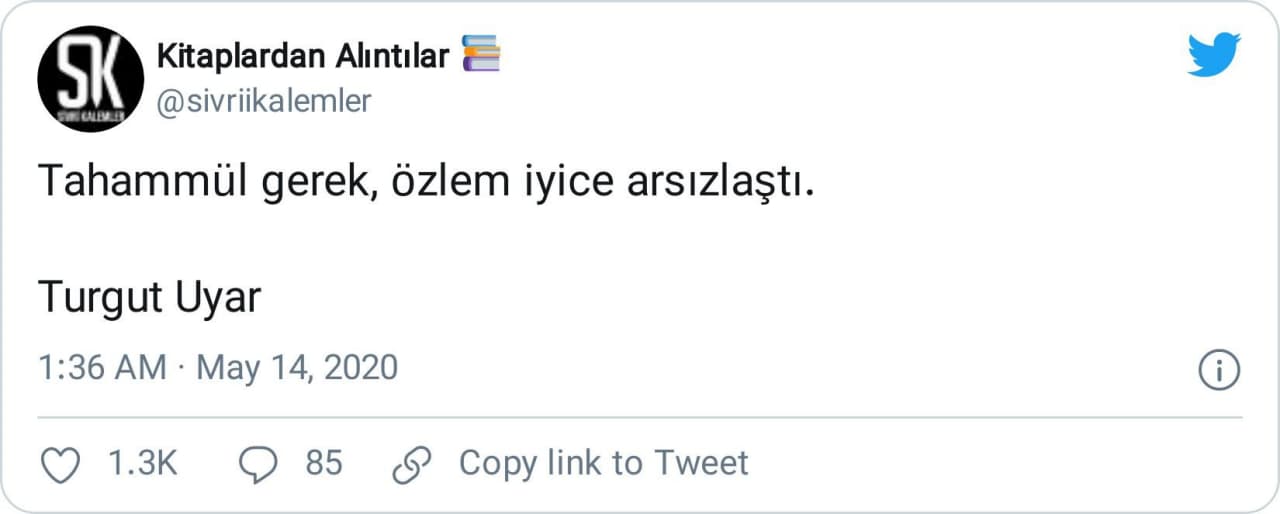Screen dimensions: 1280x514
Task: Open the Twitter info circle icon
Action: (x=1218, y=371)
